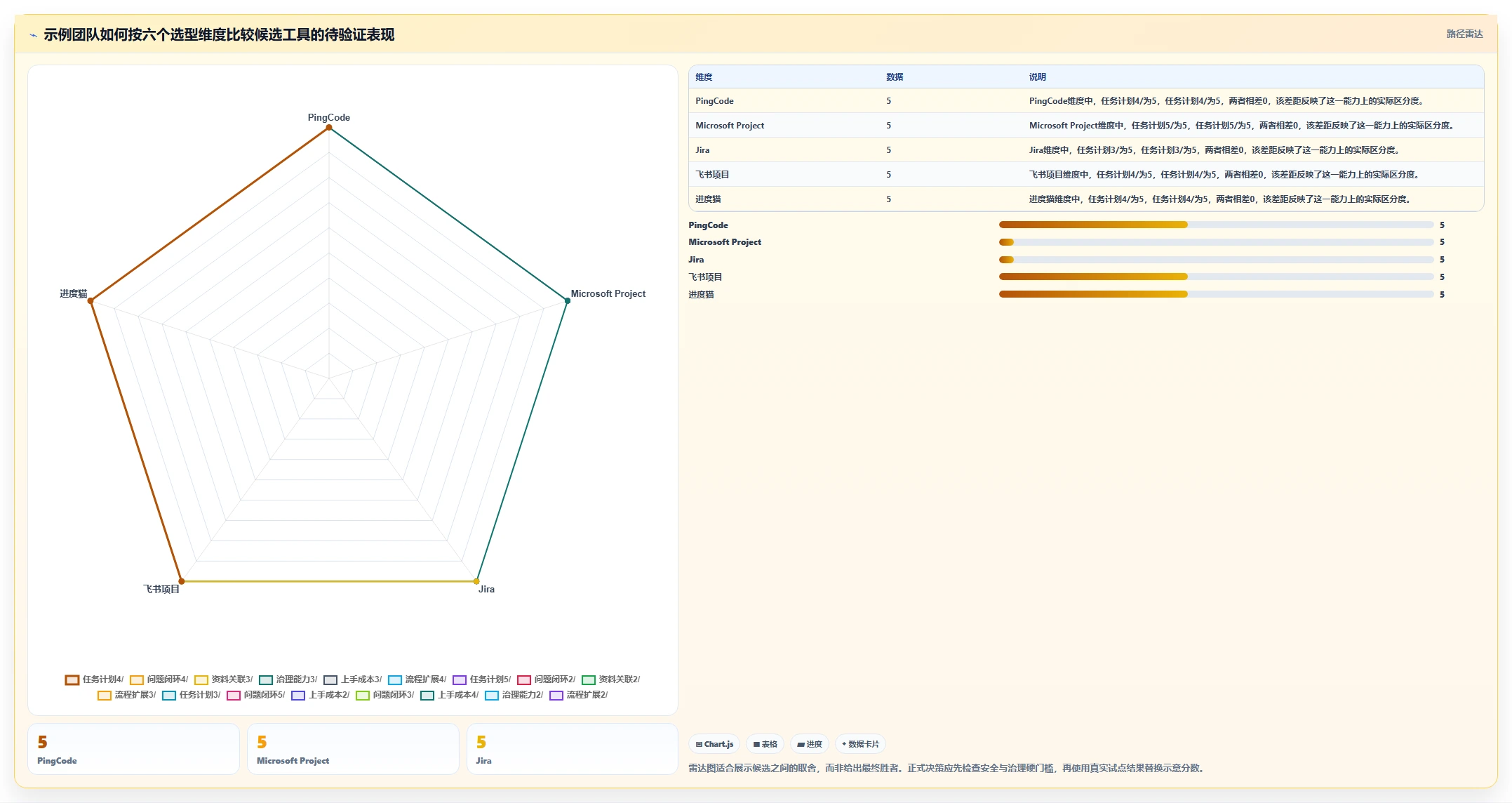This screenshot has height=803, width=1512.
Task: Click the small icon before the page title
Action: 33,35
